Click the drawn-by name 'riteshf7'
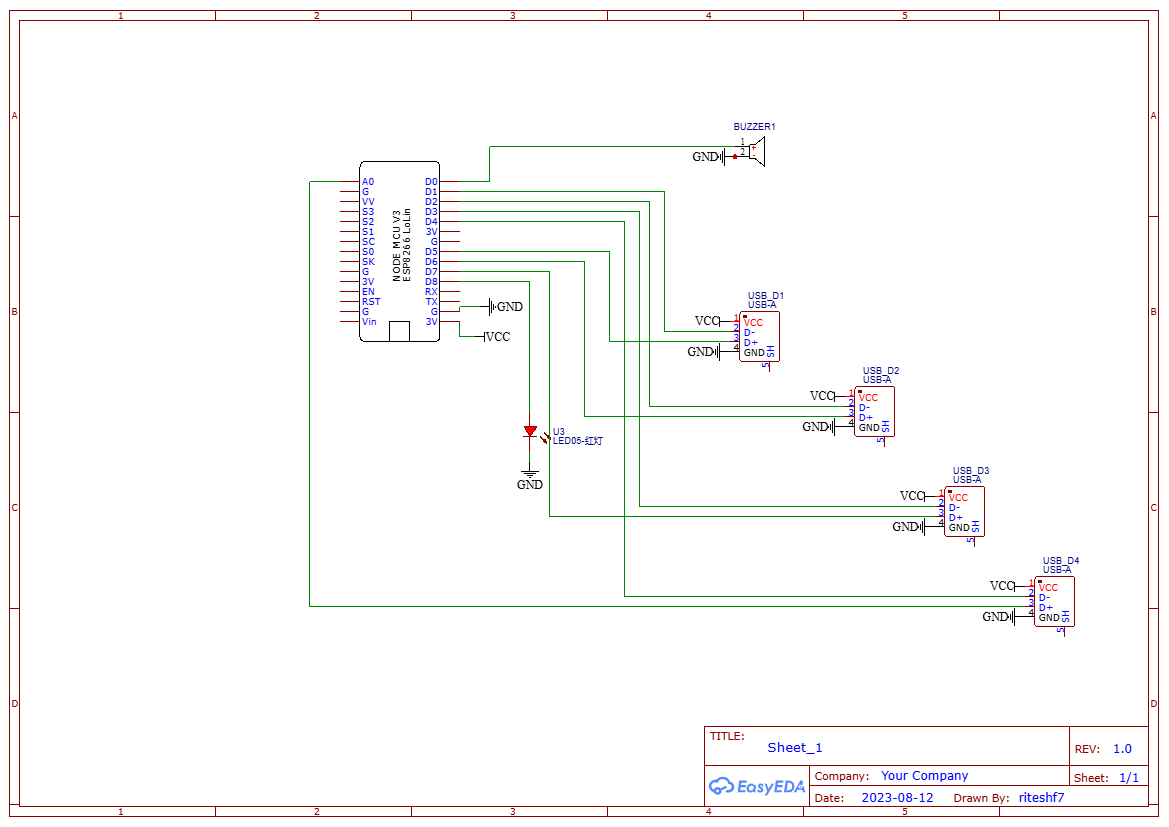 (1042, 798)
